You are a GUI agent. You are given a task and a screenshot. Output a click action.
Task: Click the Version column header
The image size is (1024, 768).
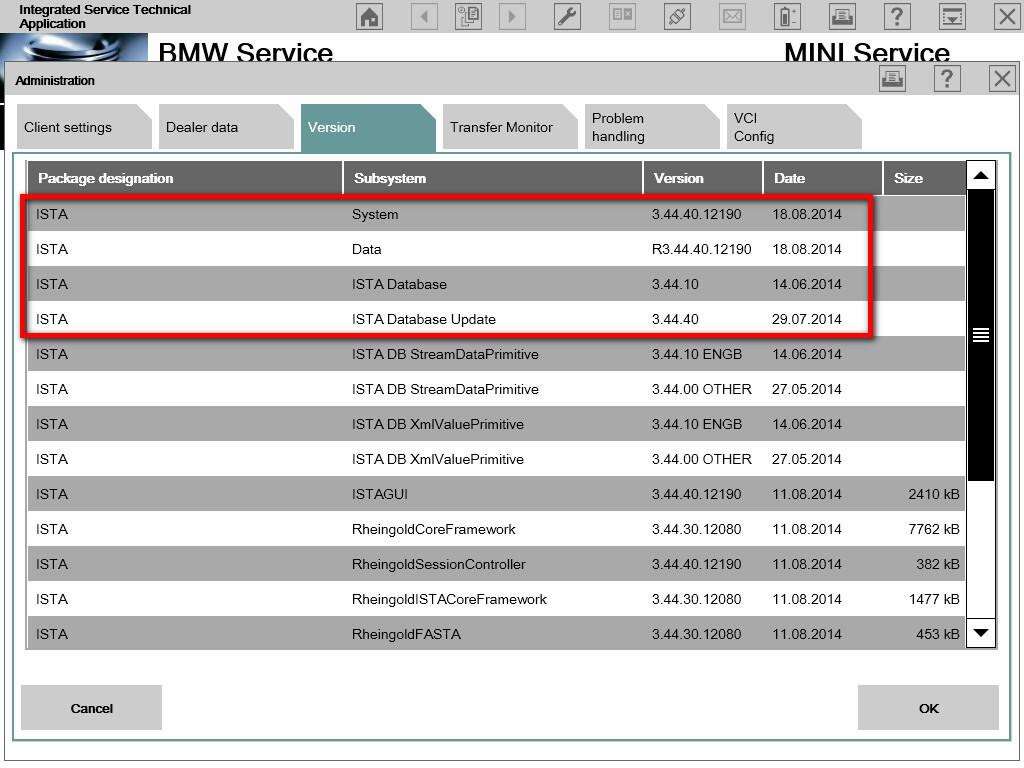(x=703, y=178)
